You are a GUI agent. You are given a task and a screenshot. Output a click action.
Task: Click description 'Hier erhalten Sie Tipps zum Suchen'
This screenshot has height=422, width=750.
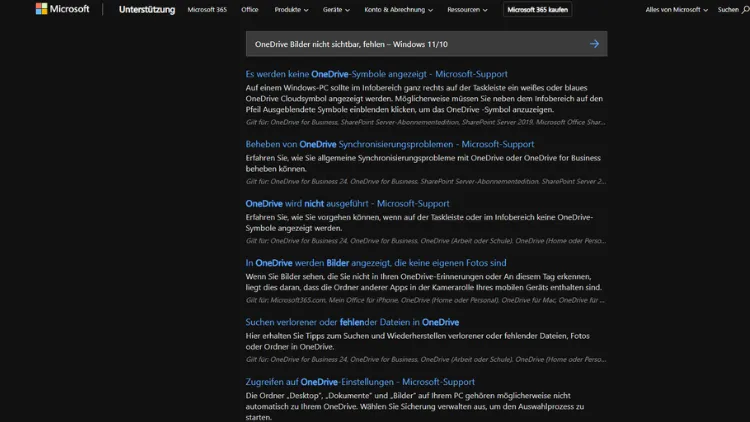(418, 341)
